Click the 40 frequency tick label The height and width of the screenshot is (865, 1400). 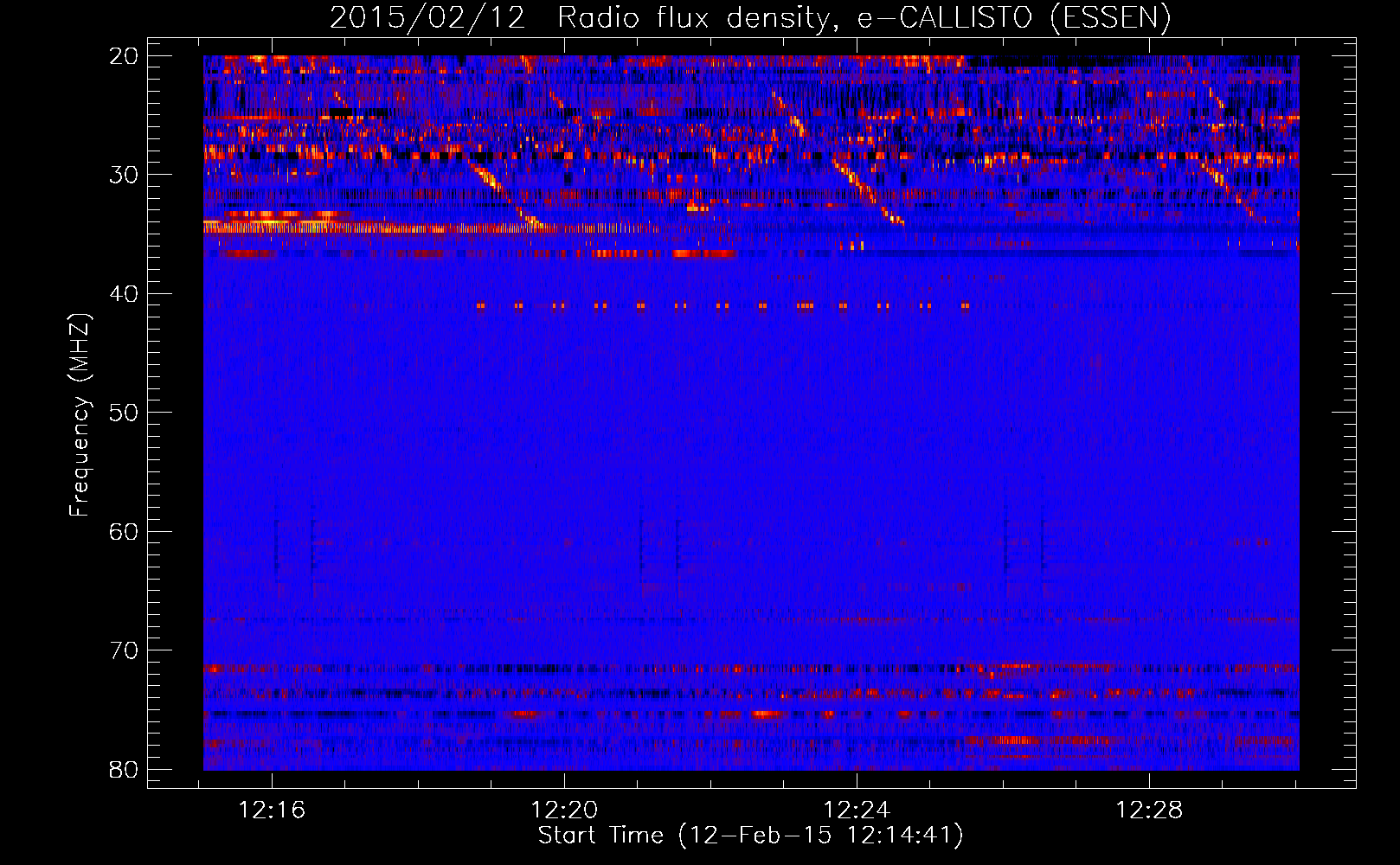point(124,294)
